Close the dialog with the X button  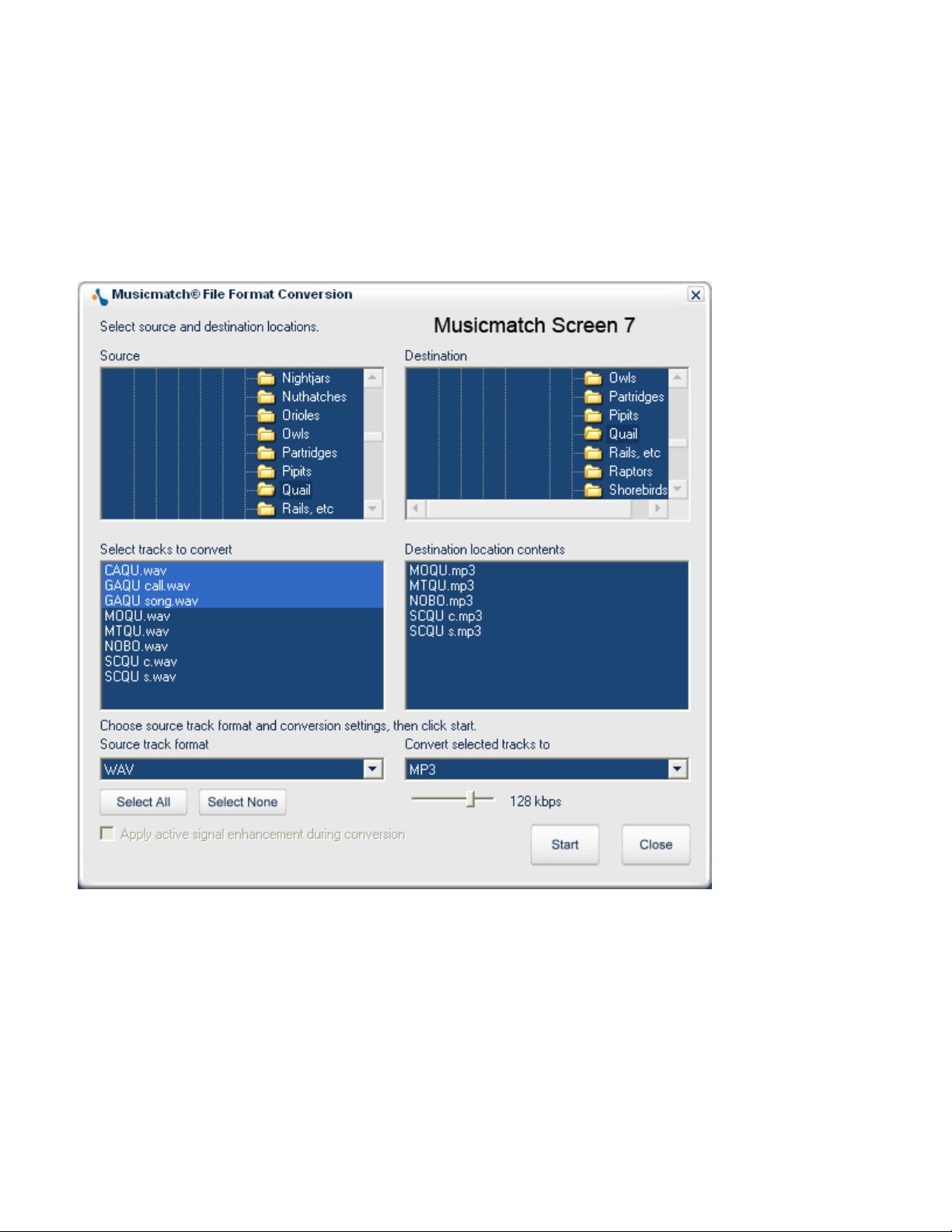pos(696,295)
